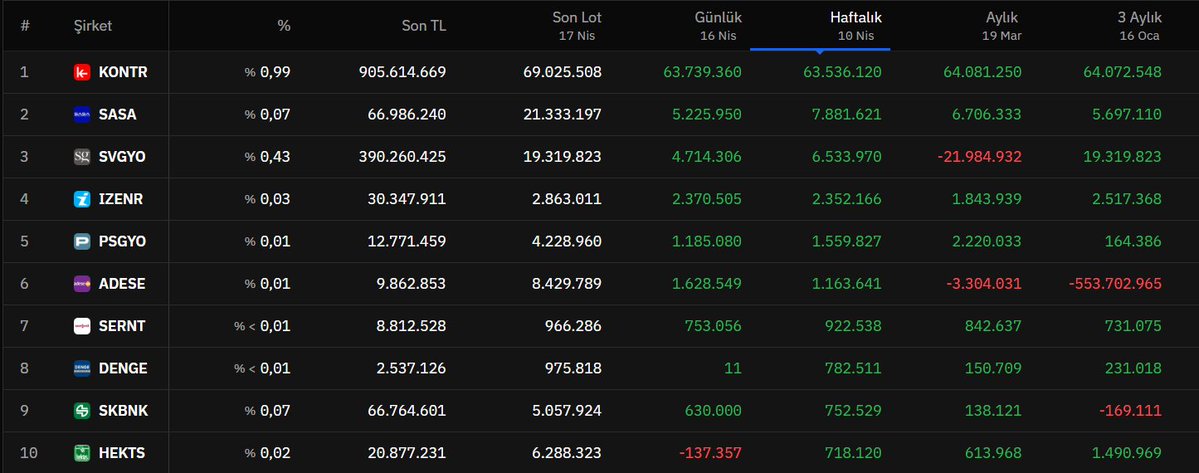Image resolution: width=1199 pixels, height=473 pixels.
Task: Open the IZENR ticker link
Action: pyautogui.click(x=121, y=199)
